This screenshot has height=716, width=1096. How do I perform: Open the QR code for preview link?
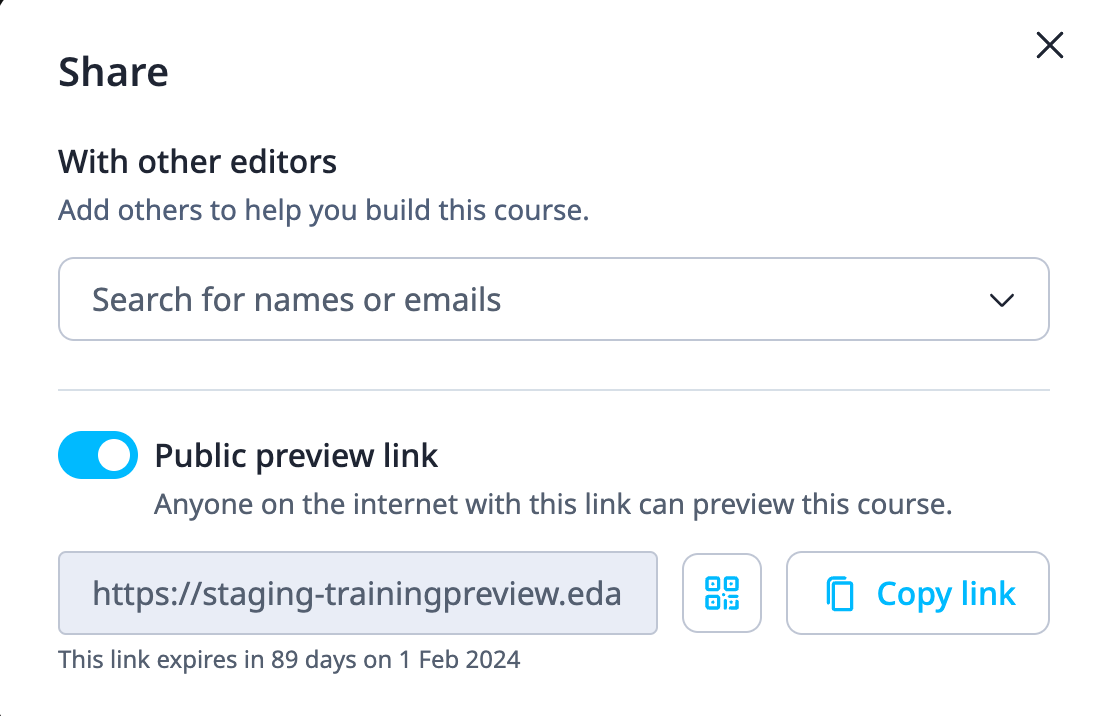(722, 593)
